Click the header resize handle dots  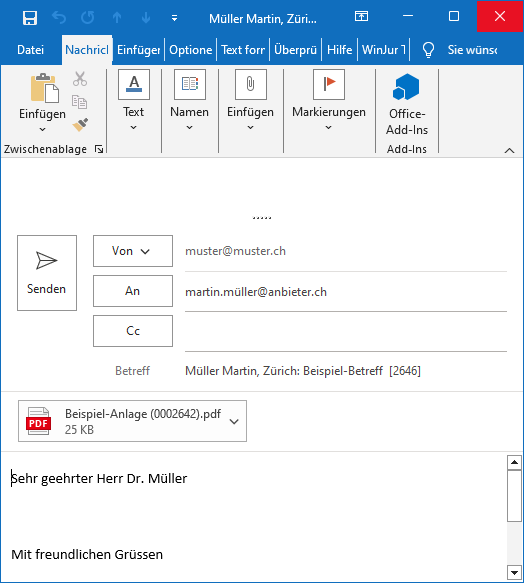pos(262,218)
